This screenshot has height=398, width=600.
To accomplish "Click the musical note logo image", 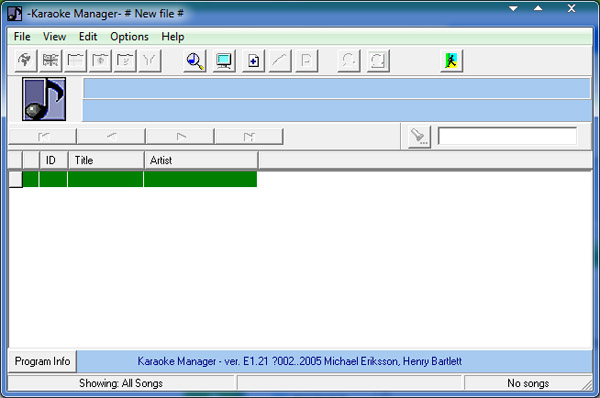I will (x=44, y=99).
